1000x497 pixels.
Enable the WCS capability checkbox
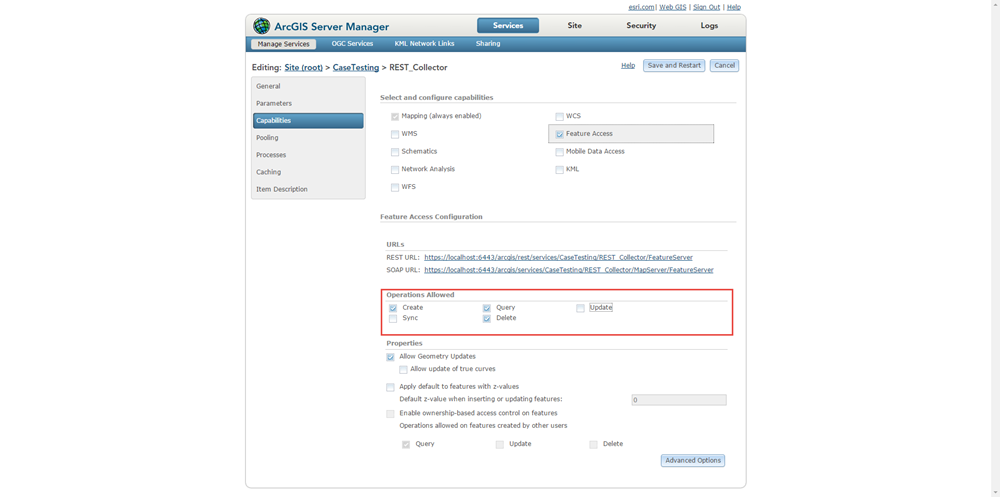tap(559, 117)
